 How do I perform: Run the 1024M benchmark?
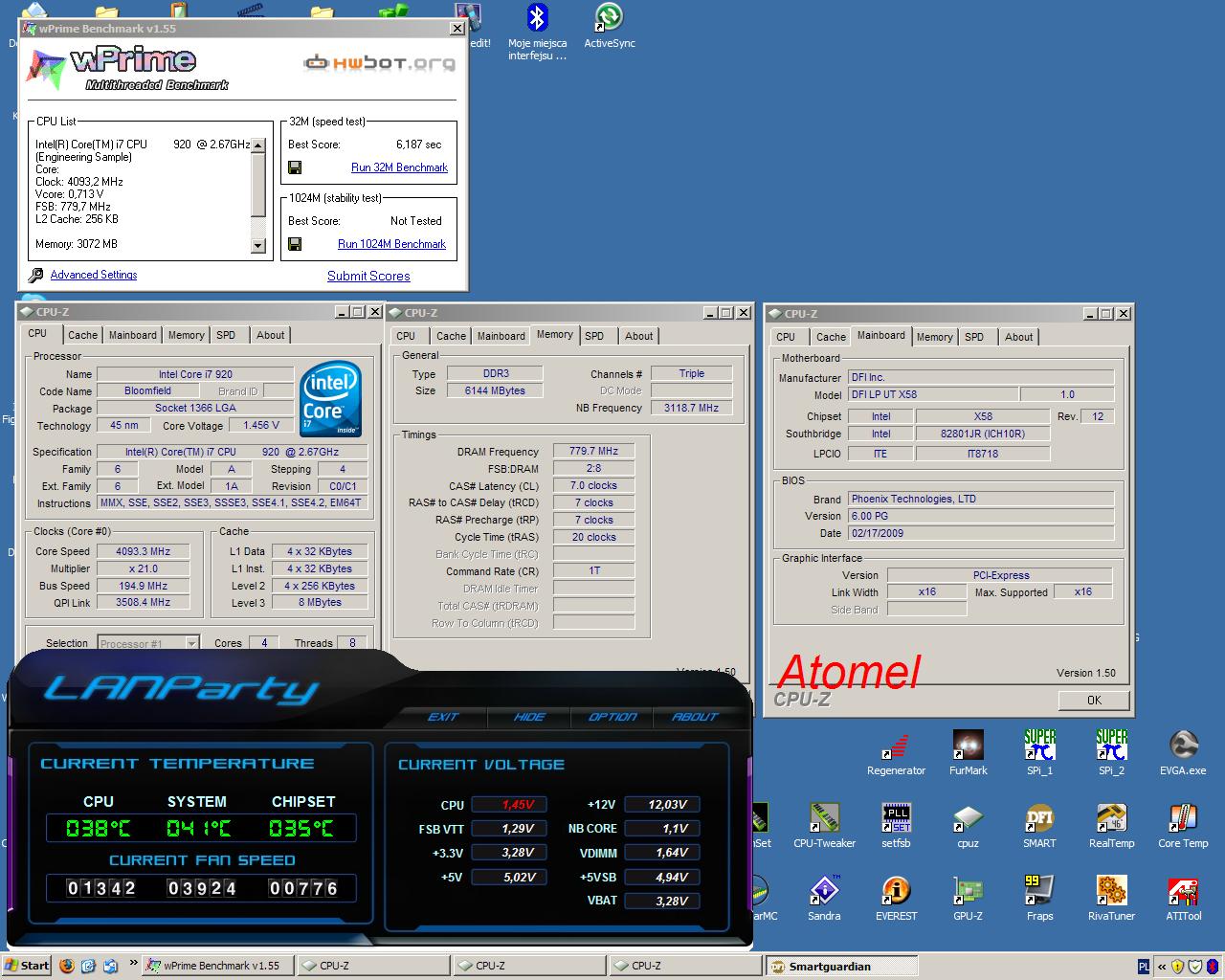(x=391, y=244)
